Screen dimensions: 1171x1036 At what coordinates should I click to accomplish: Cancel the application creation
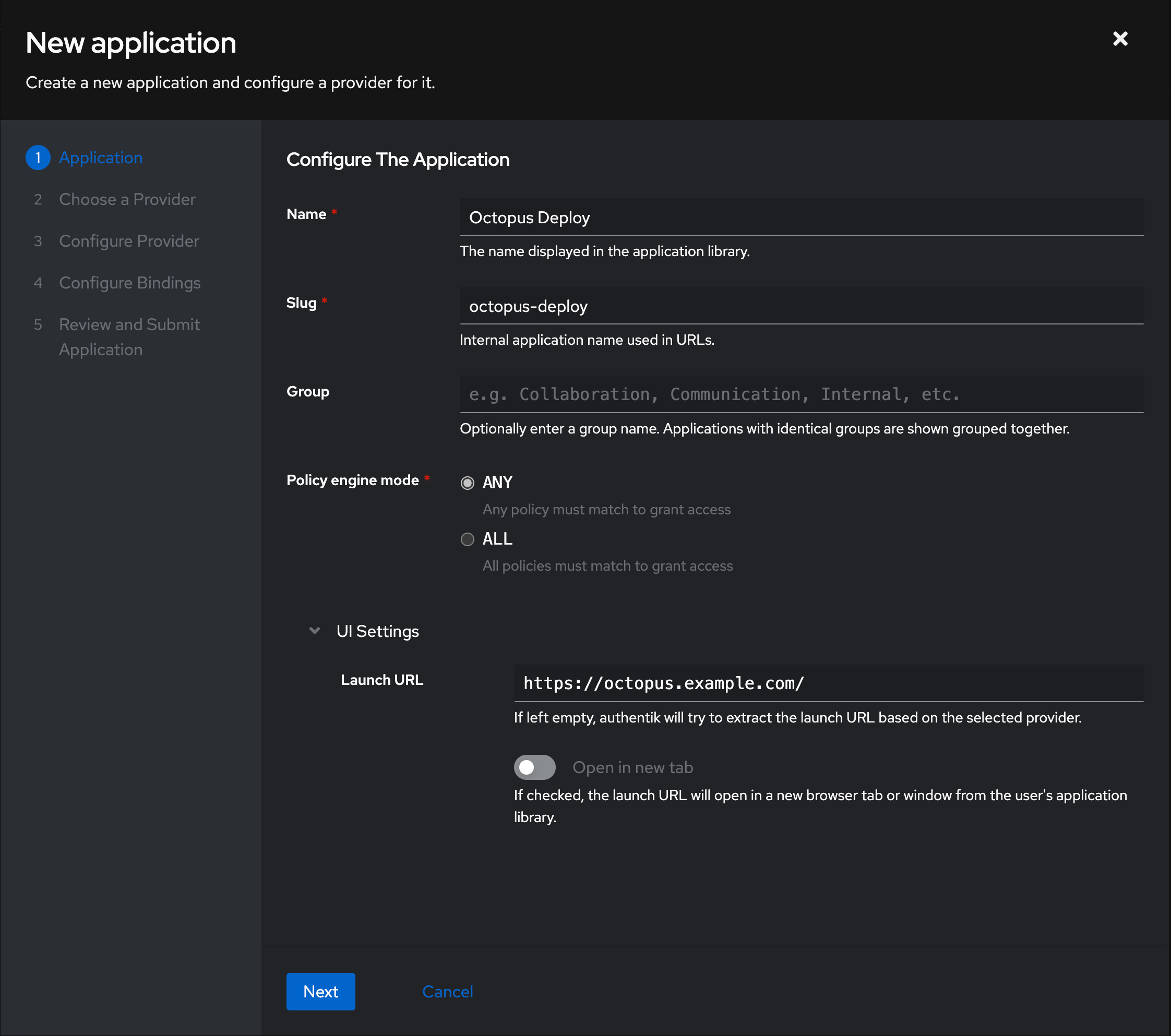(x=447, y=991)
